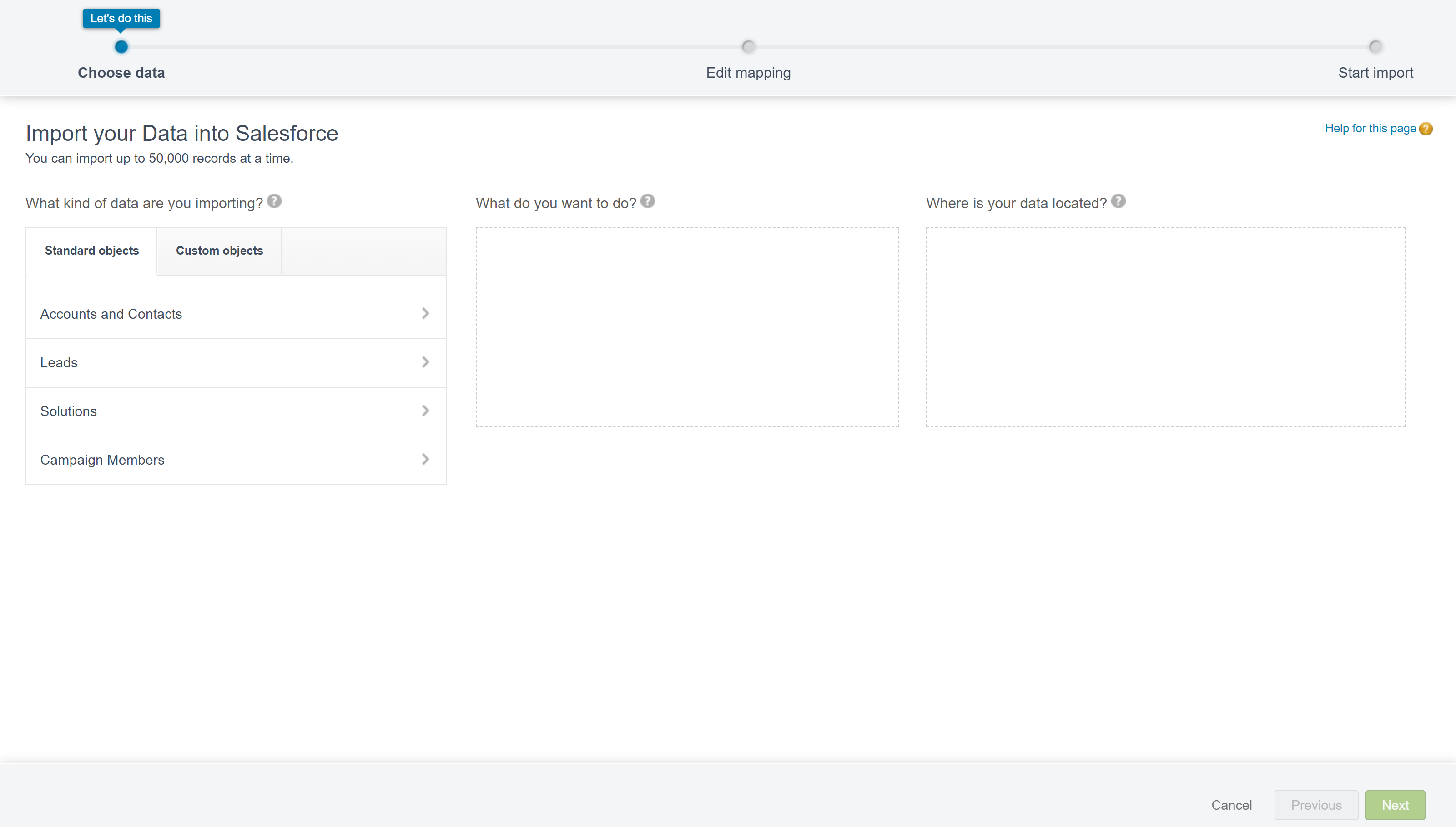The image size is (1456, 827).
Task: Open help for "Where is your data located?"
Action: pyautogui.click(x=1118, y=201)
